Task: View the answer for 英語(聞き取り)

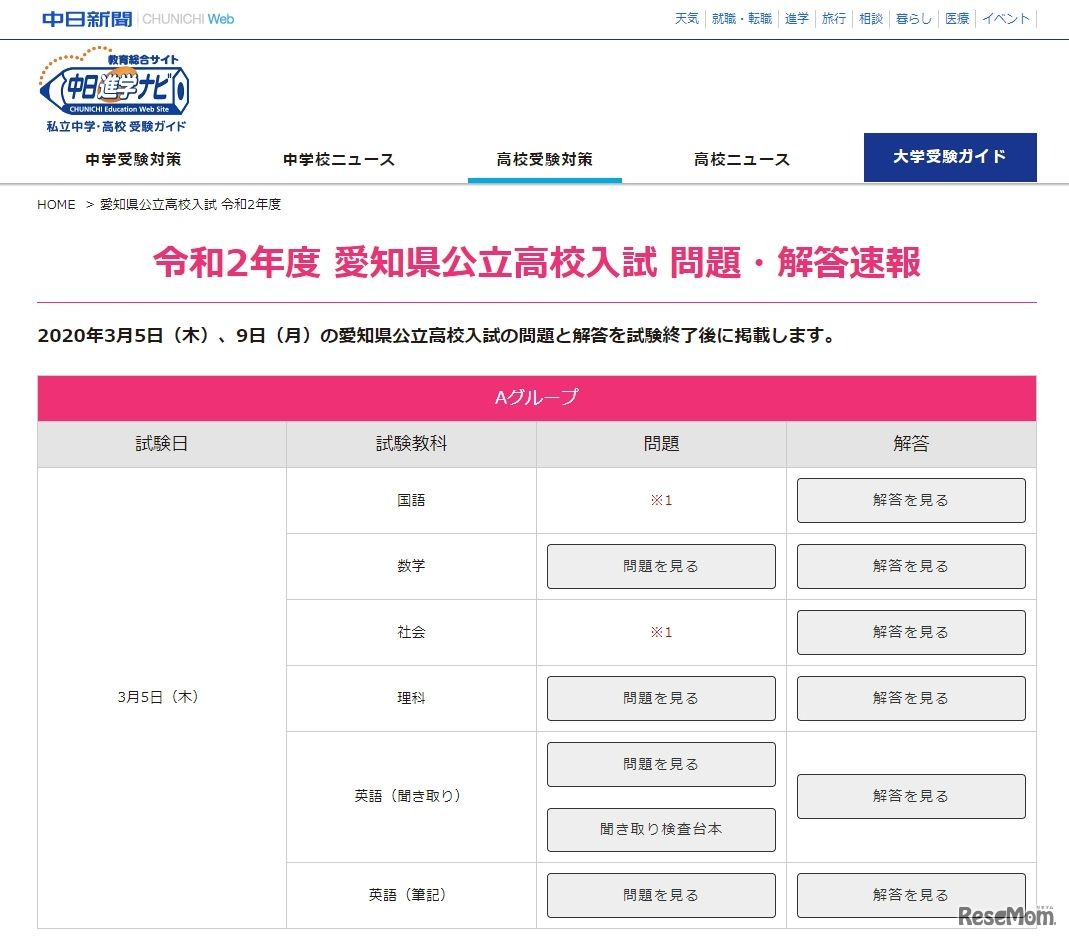Action: 911,796
